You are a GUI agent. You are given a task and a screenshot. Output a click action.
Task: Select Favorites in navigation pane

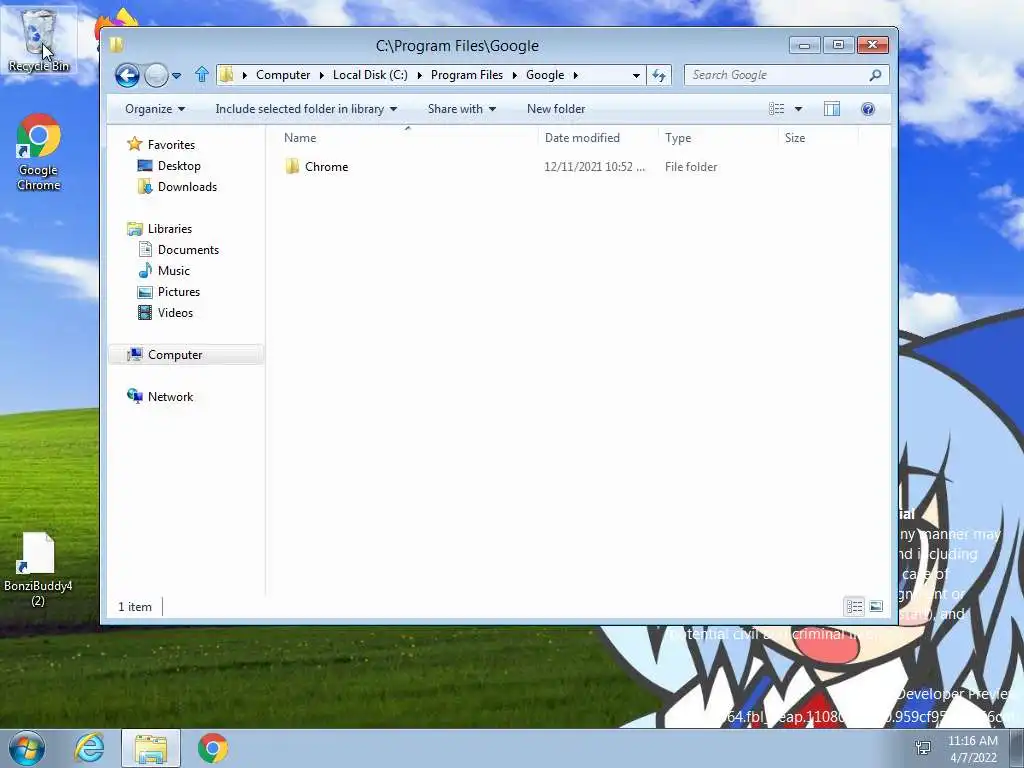[171, 144]
